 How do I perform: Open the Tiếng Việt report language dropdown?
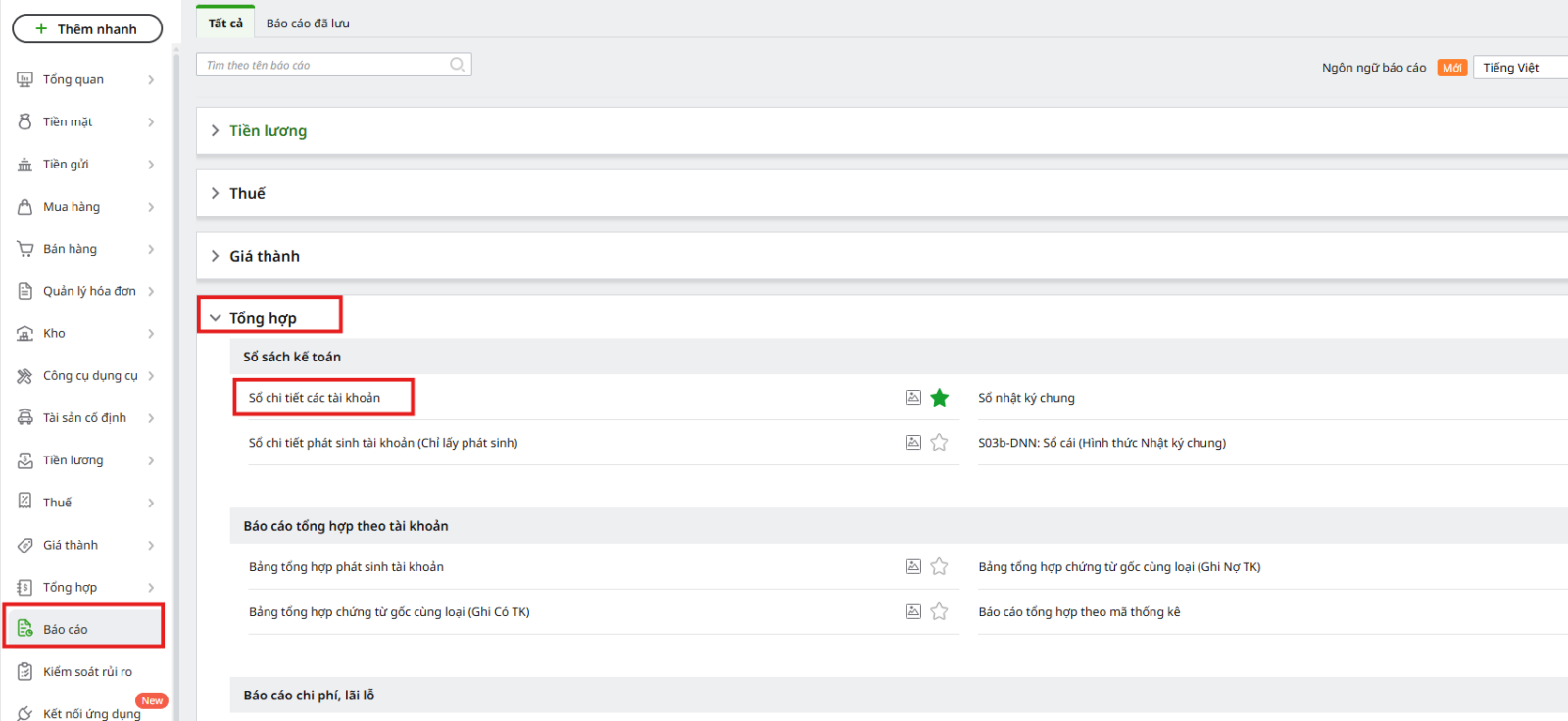pos(1519,68)
